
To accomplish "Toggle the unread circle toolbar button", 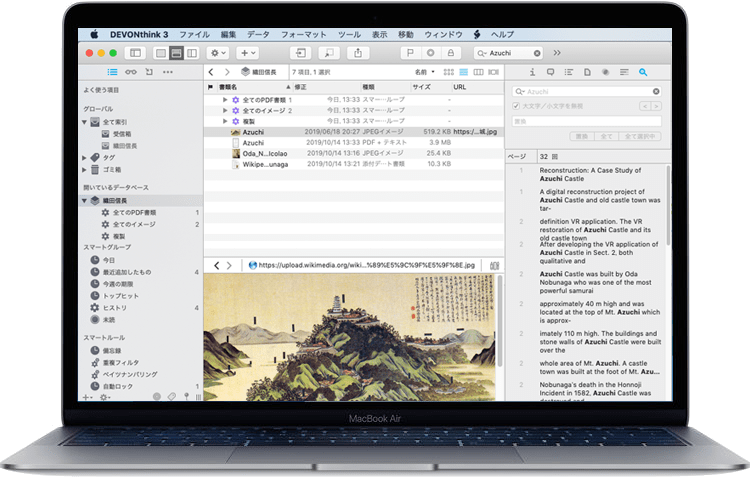I will click(x=430, y=53).
